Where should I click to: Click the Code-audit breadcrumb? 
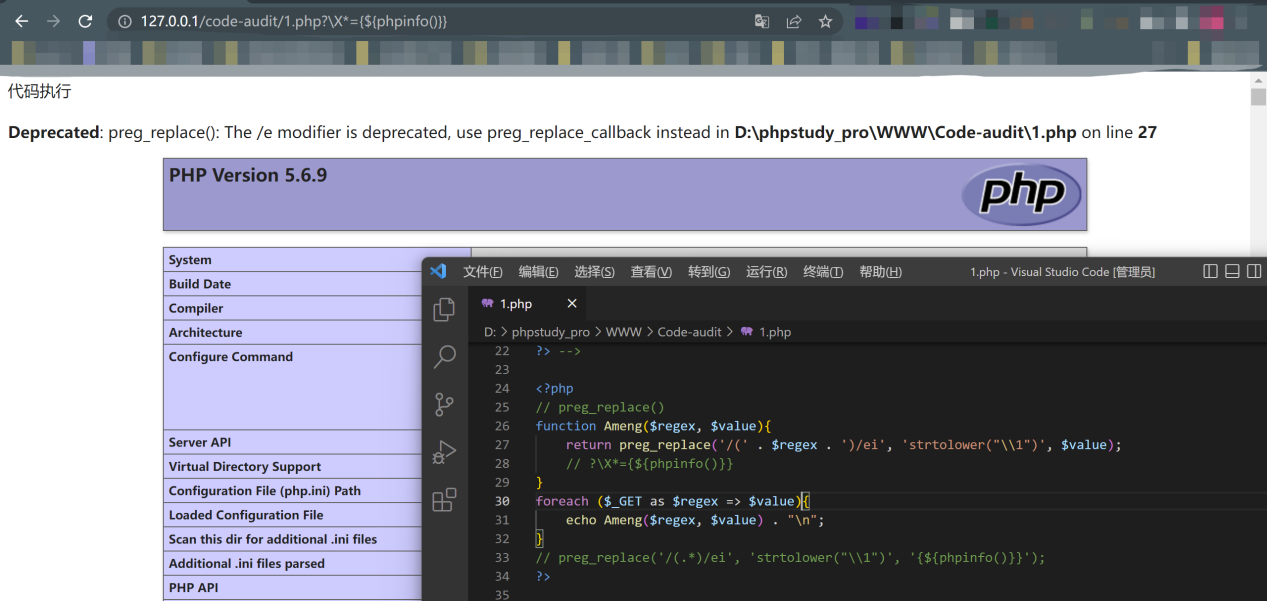(x=690, y=332)
